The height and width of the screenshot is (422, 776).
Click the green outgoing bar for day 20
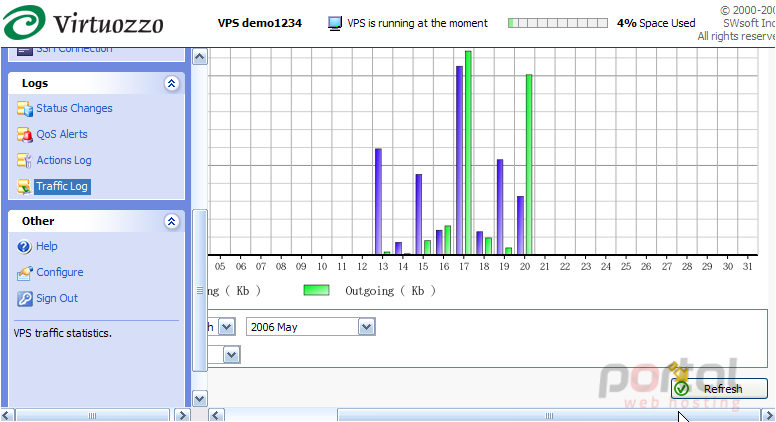point(529,164)
